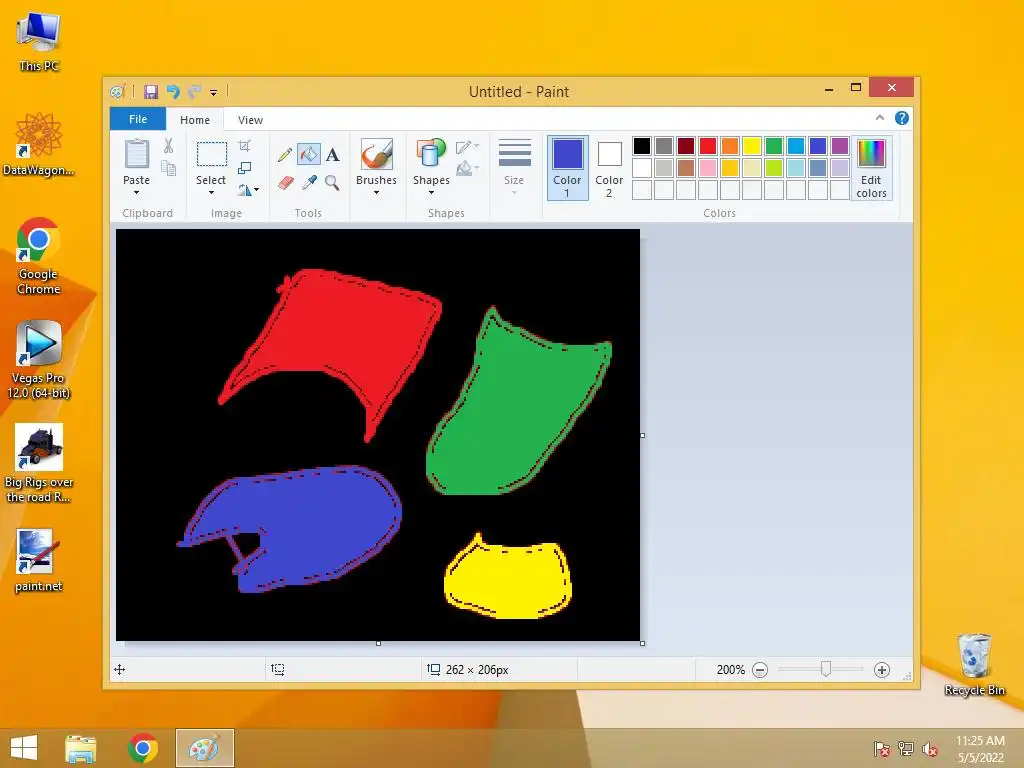Select the Pencil tool
Viewport: 1024px width, 768px height.
(x=285, y=155)
